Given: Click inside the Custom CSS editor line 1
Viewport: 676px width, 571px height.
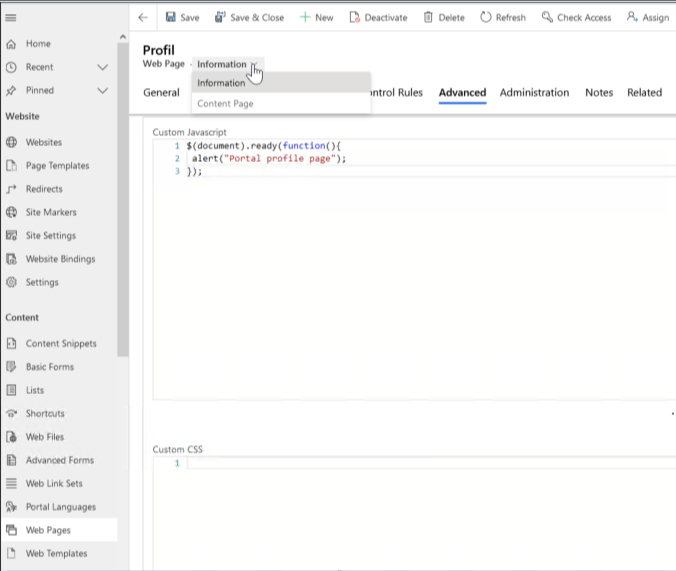Looking at the screenshot, I should (x=431, y=463).
